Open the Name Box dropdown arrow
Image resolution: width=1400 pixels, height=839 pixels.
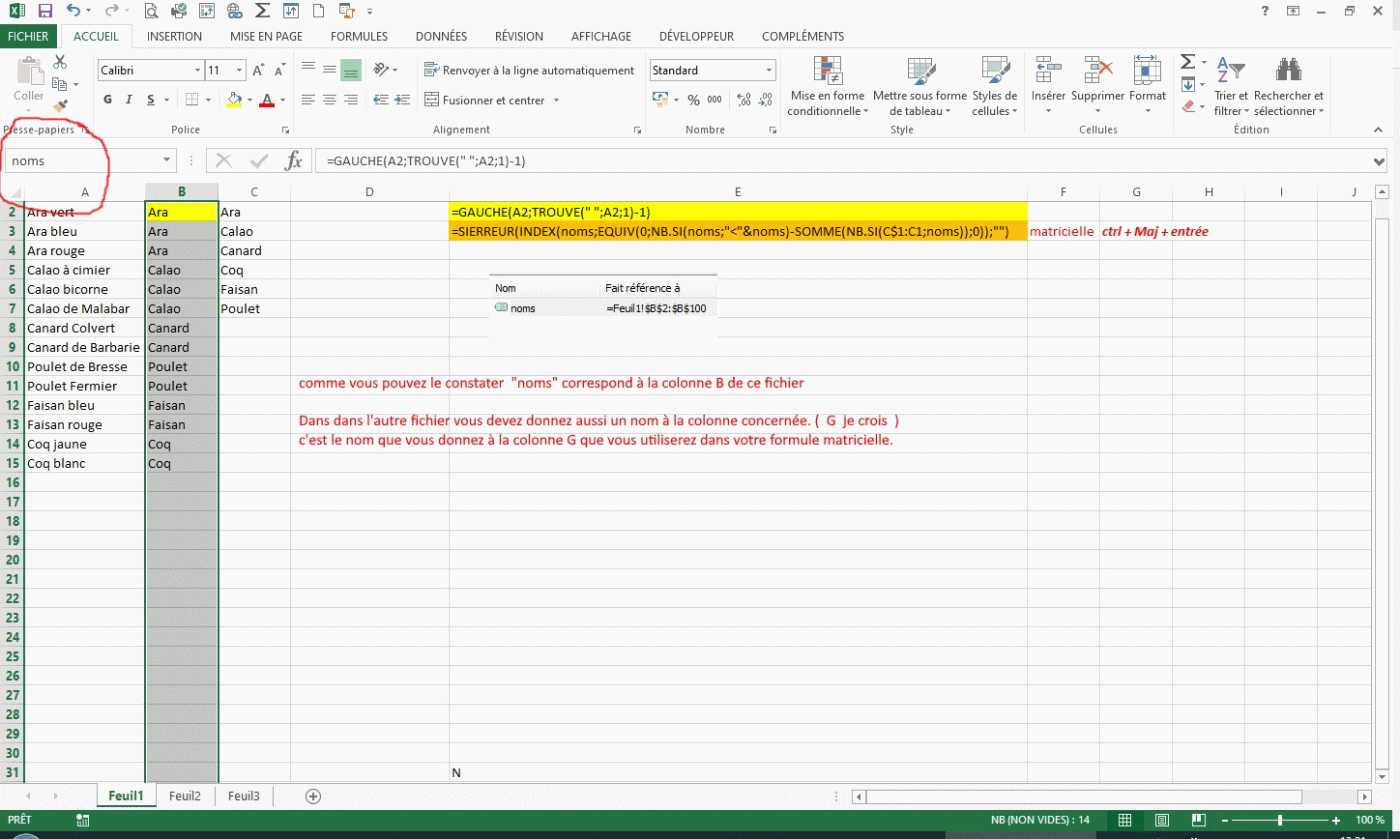pyautogui.click(x=167, y=161)
